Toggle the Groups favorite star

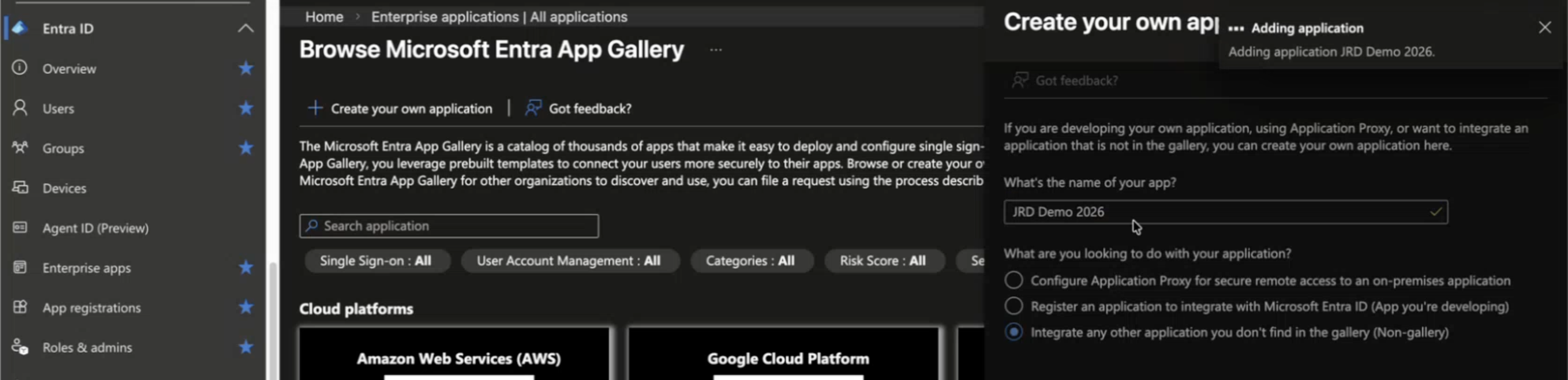246,148
